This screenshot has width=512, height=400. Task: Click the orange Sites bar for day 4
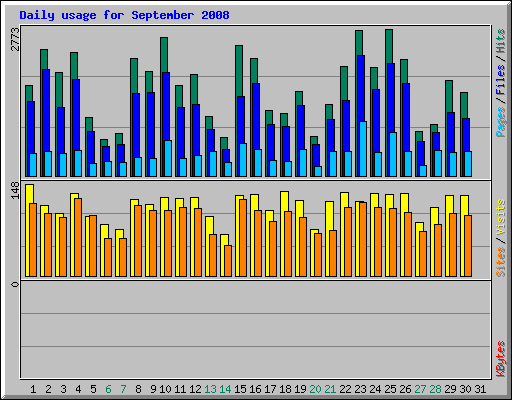[x=78, y=237]
